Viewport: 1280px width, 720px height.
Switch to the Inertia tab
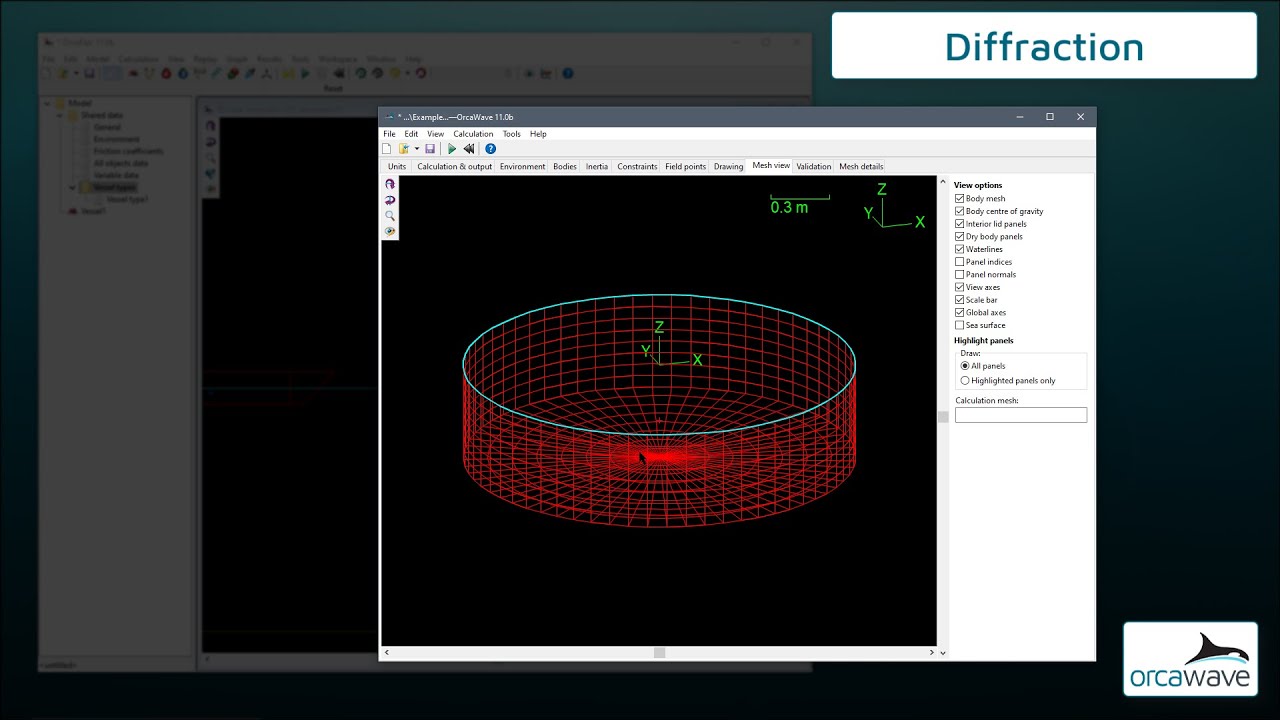pos(597,167)
